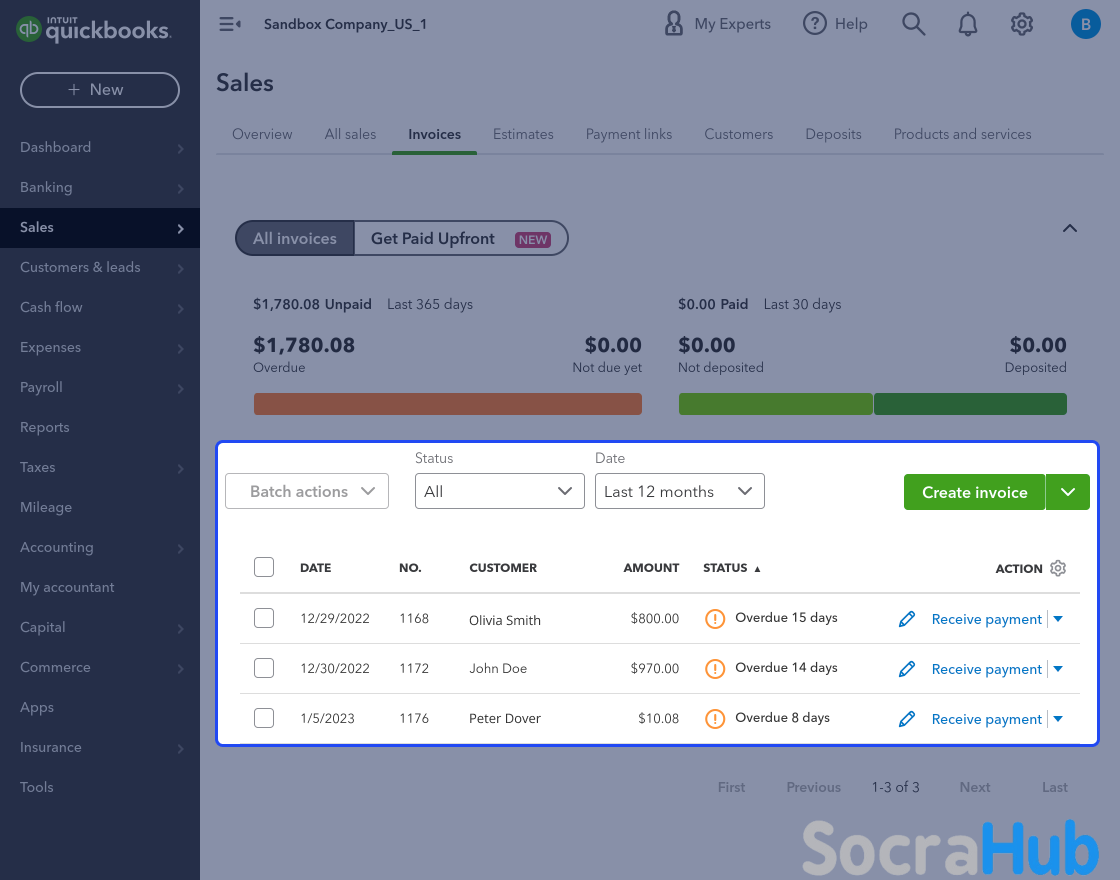Open the settings gear in top bar
Screen dimensions: 1120x880
coord(1021,24)
